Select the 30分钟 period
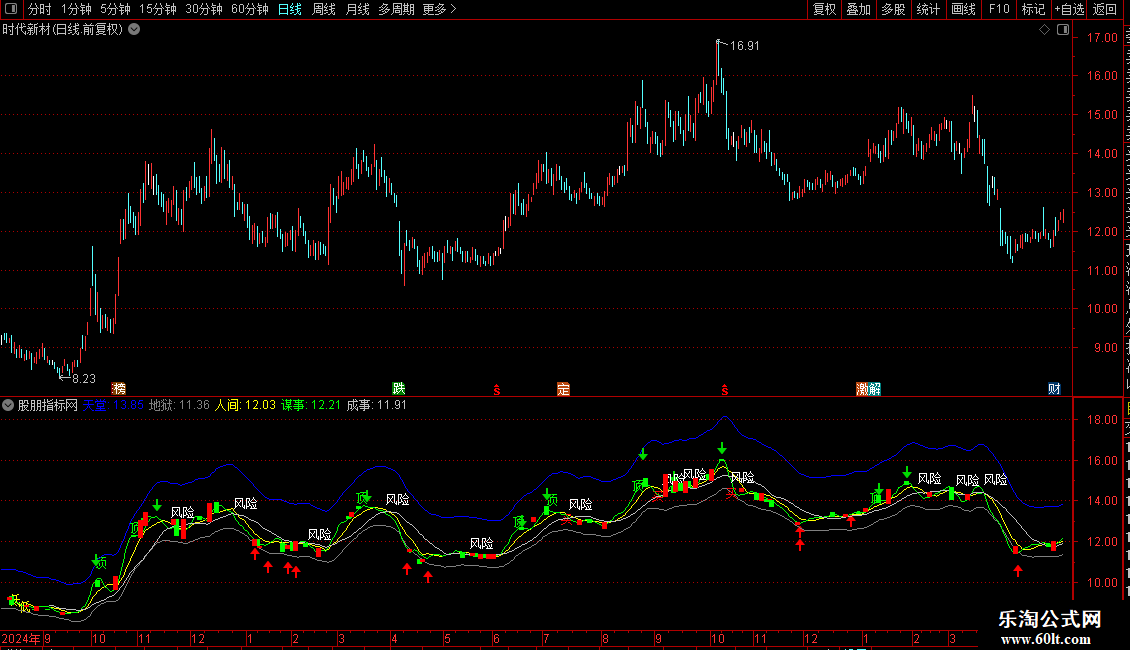The height and width of the screenshot is (650, 1130). pyautogui.click(x=204, y=9)
